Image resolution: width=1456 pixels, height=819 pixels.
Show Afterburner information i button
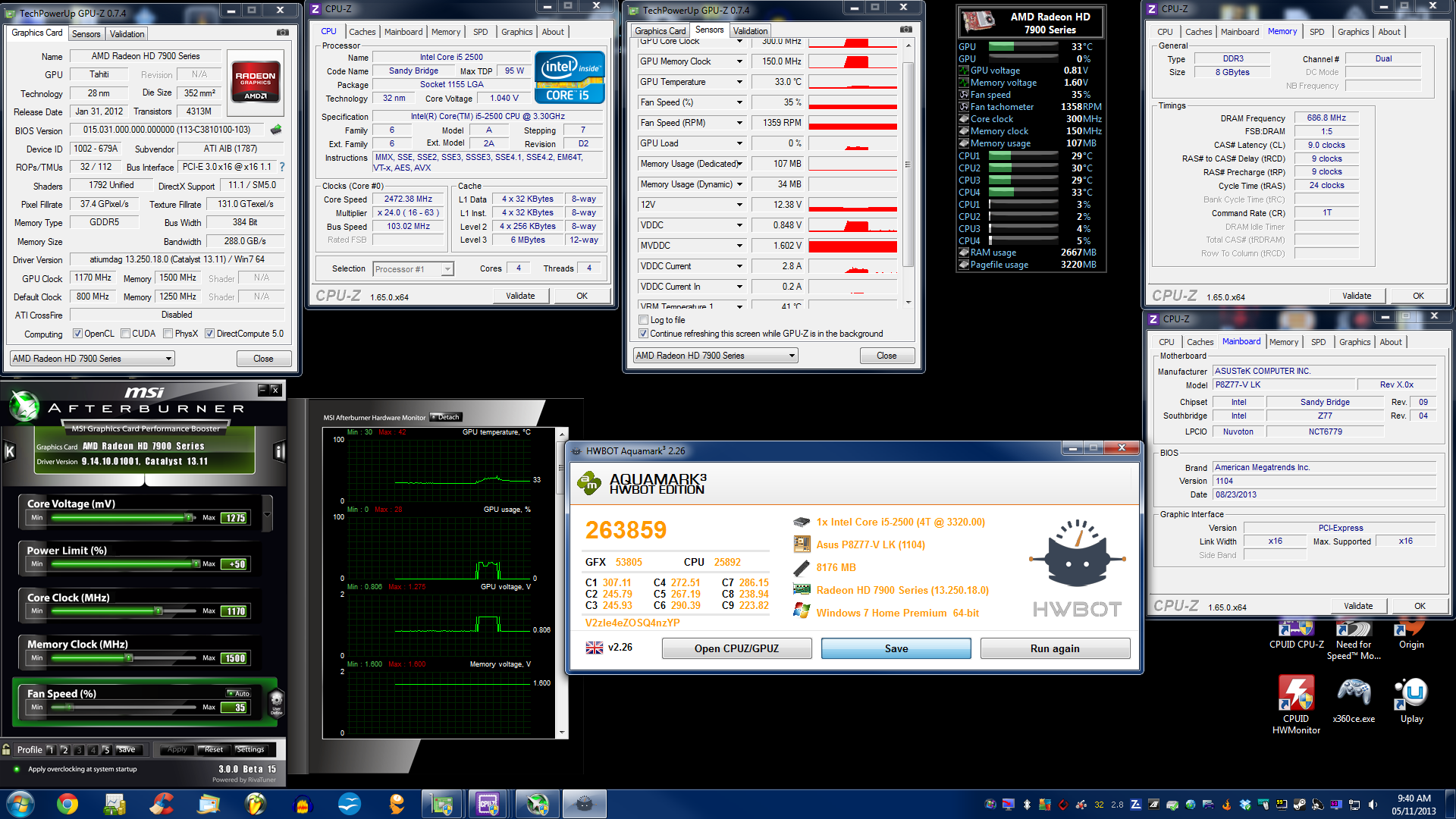click(279, 452)
